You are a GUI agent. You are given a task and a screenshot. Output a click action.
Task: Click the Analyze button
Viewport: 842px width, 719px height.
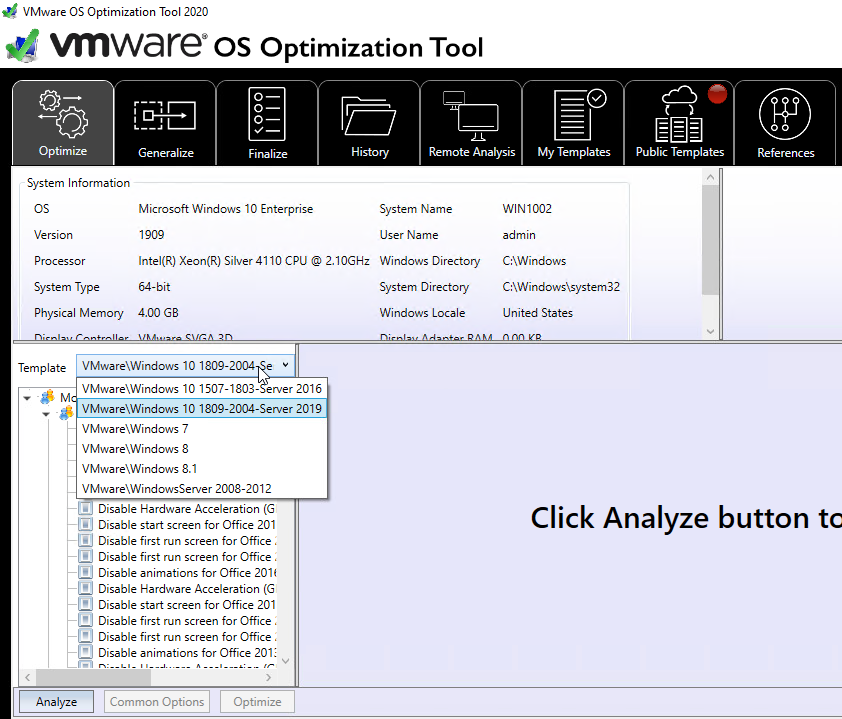(x=56, y=701)
